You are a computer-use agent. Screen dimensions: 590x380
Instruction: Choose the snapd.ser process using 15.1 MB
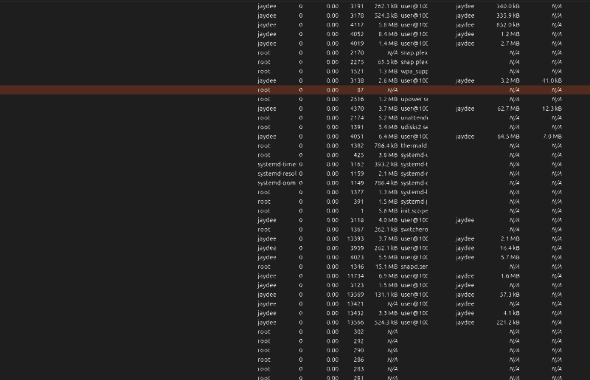click(295, 266)
